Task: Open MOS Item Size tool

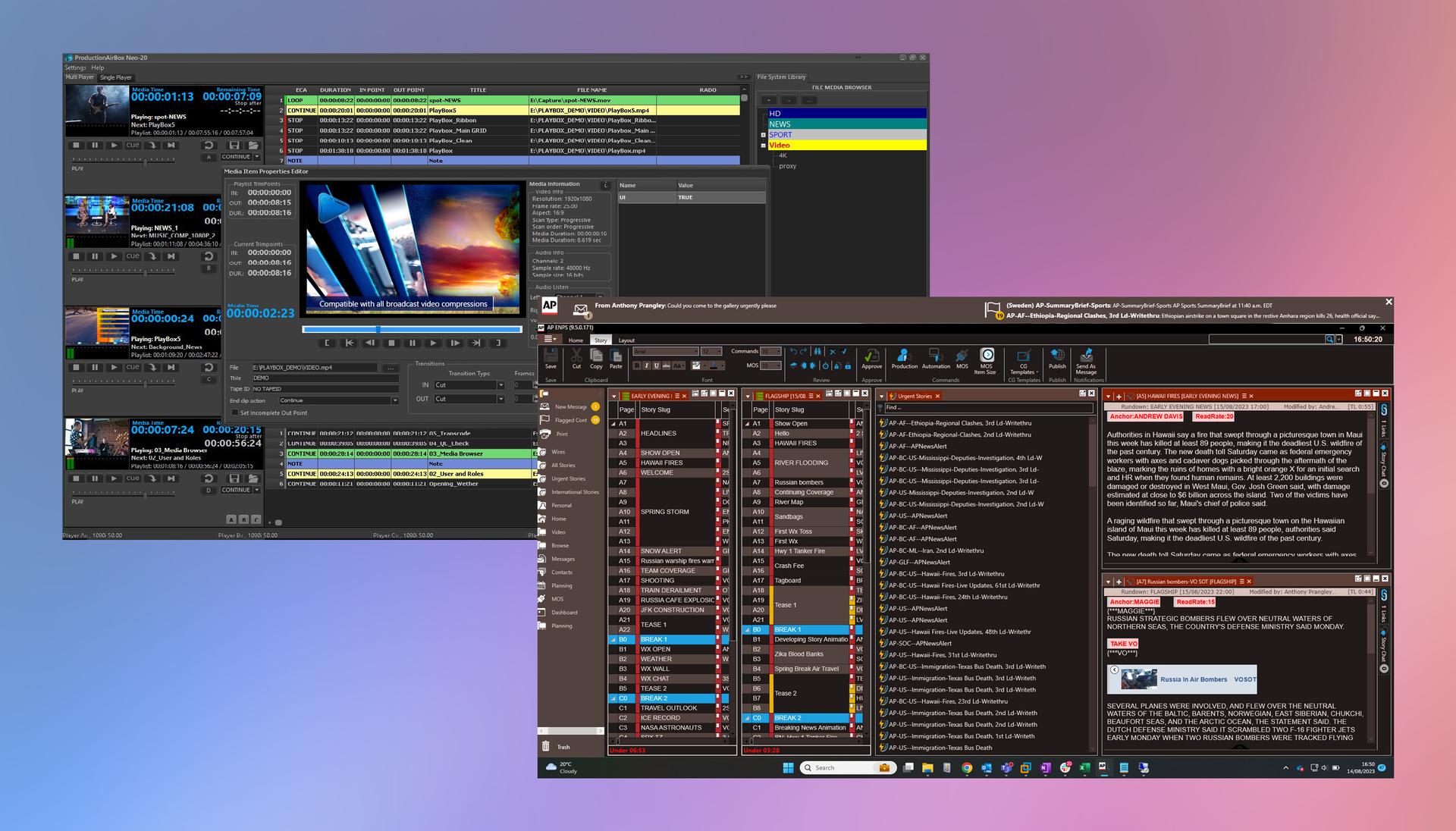Action: [986, 356]
